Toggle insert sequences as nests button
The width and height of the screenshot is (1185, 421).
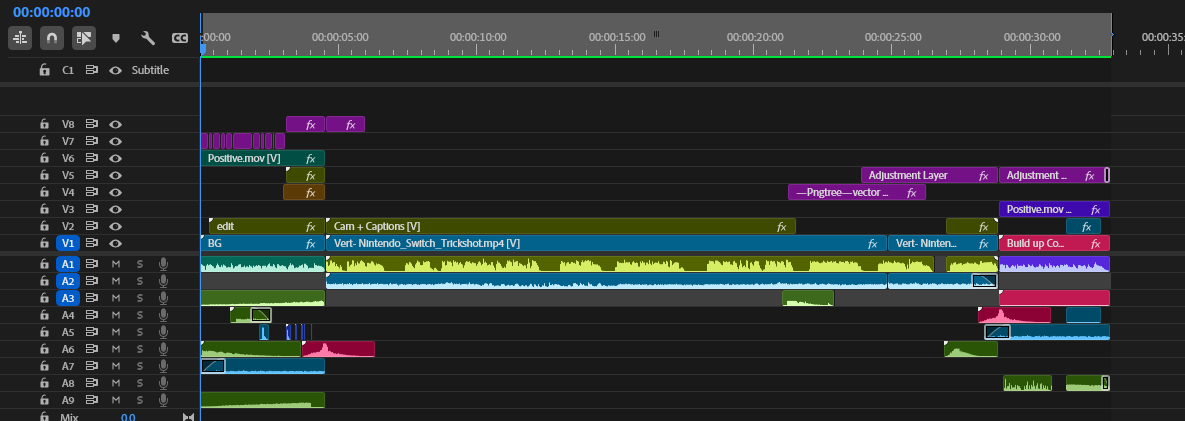pos(20,37)
